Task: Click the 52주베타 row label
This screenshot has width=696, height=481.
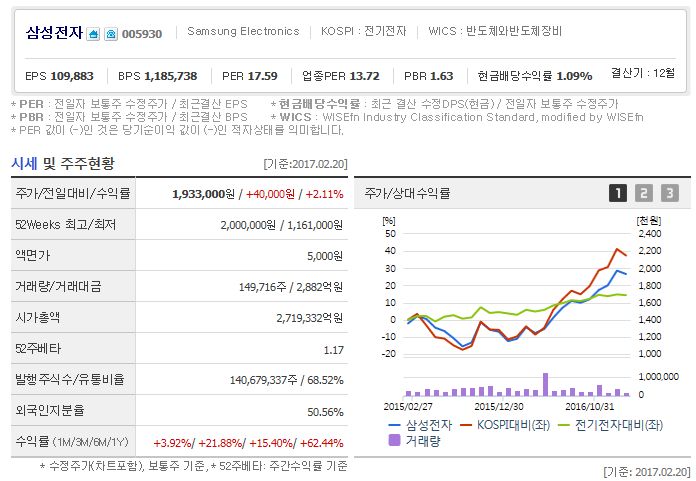Action: click(38, 348)
